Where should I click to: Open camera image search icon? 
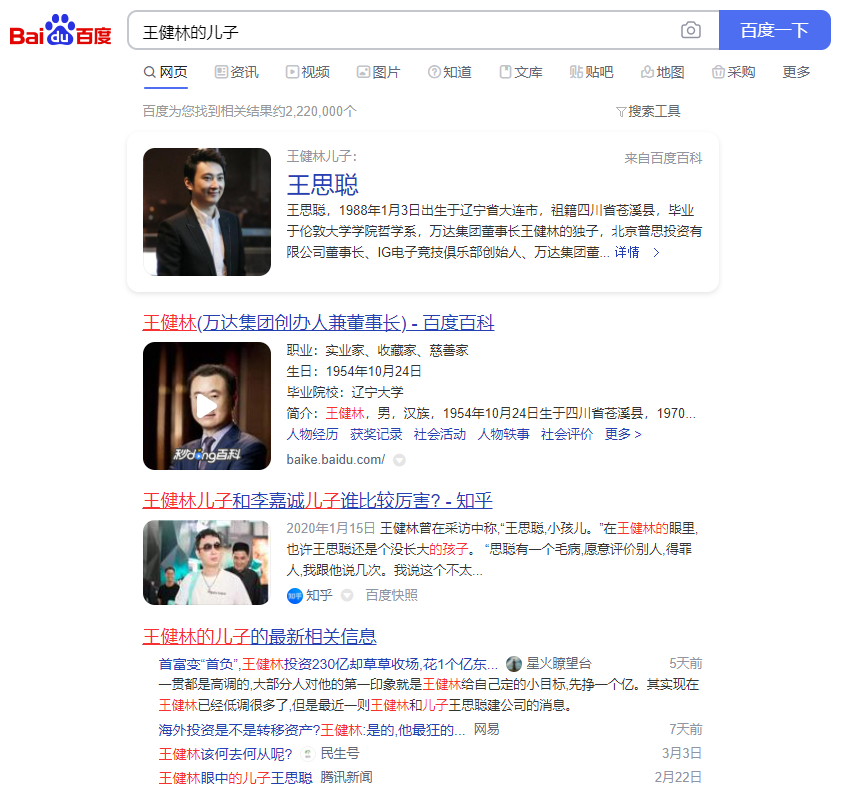pos(691,30)
